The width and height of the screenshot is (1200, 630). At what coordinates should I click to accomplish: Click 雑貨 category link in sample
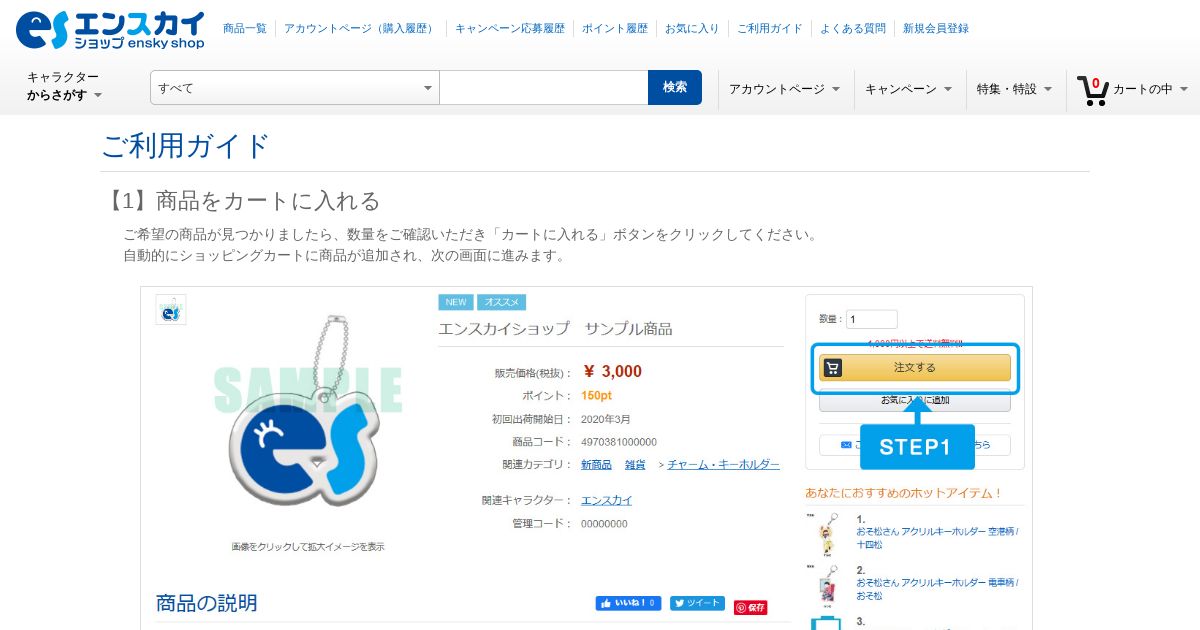635,465
